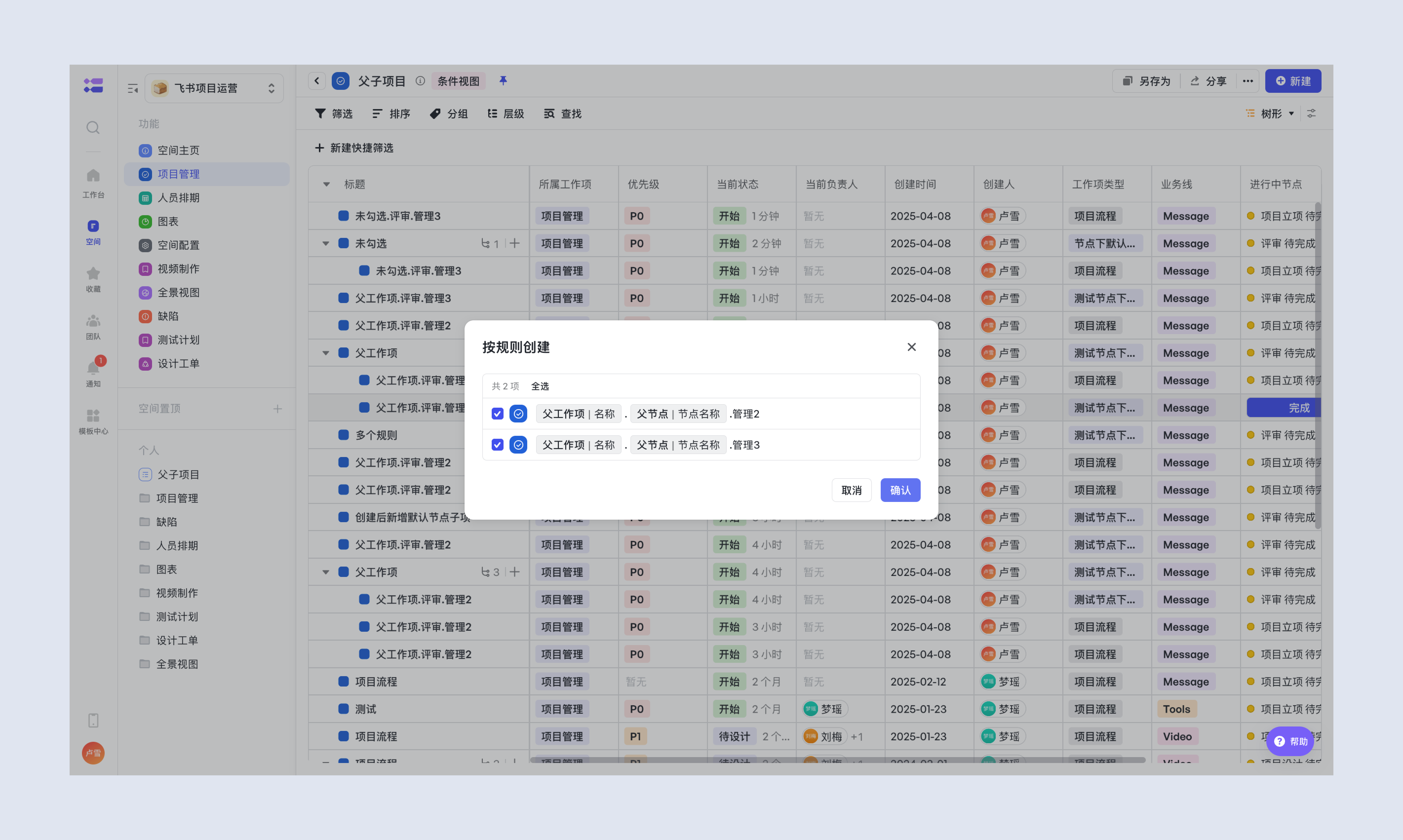Click the P1 priority tag of 项目流程 row

point(635,736)
